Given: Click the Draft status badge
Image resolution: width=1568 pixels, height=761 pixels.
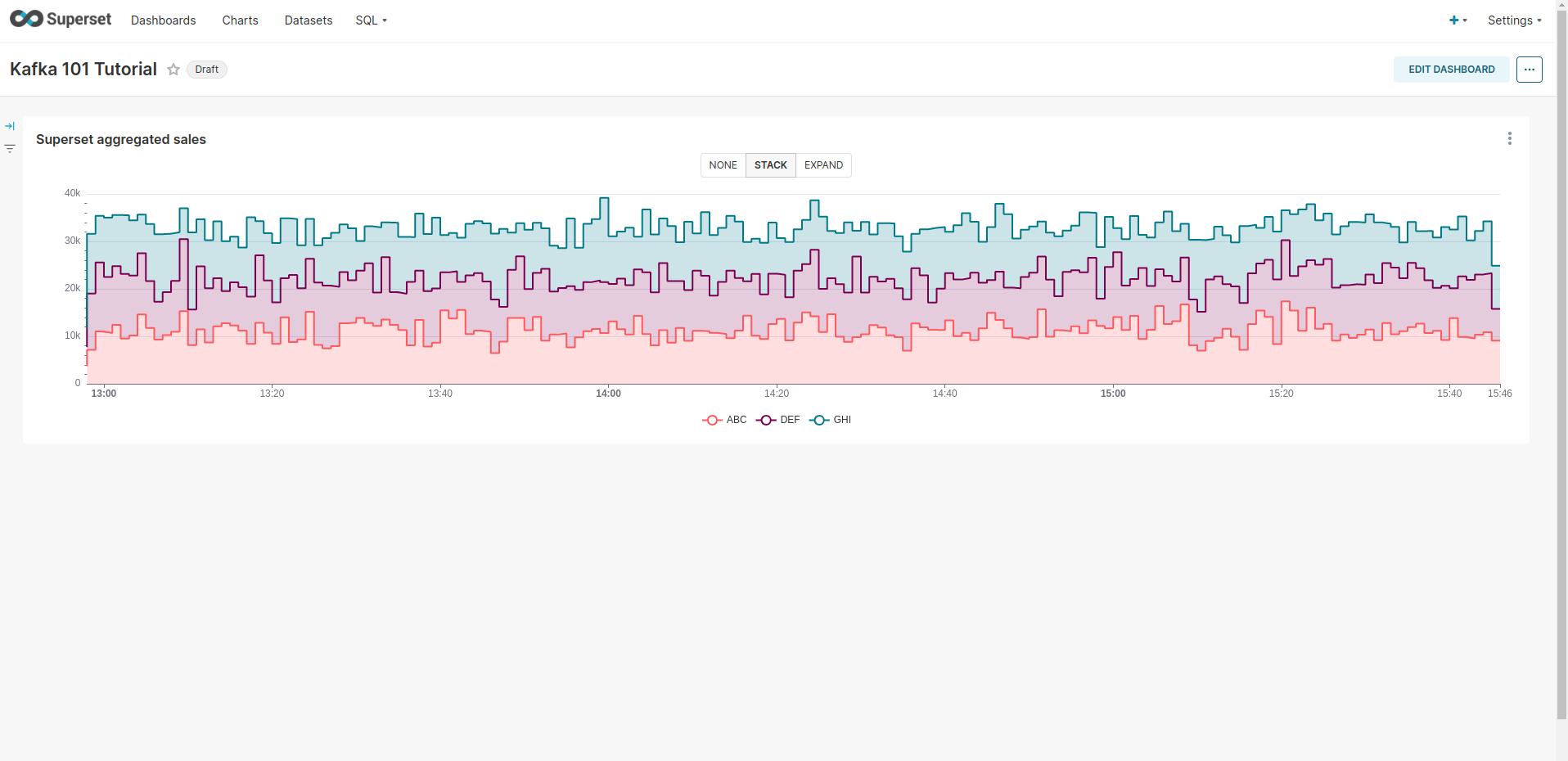Looking at the screenshot, I should pos(206,70).
